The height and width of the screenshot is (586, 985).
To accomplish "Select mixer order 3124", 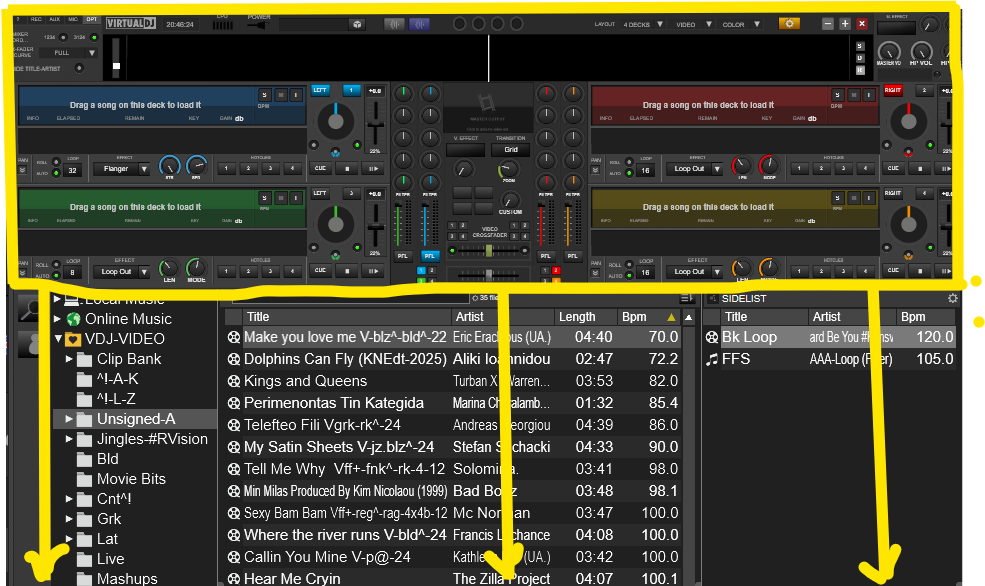I will (94, 37).
